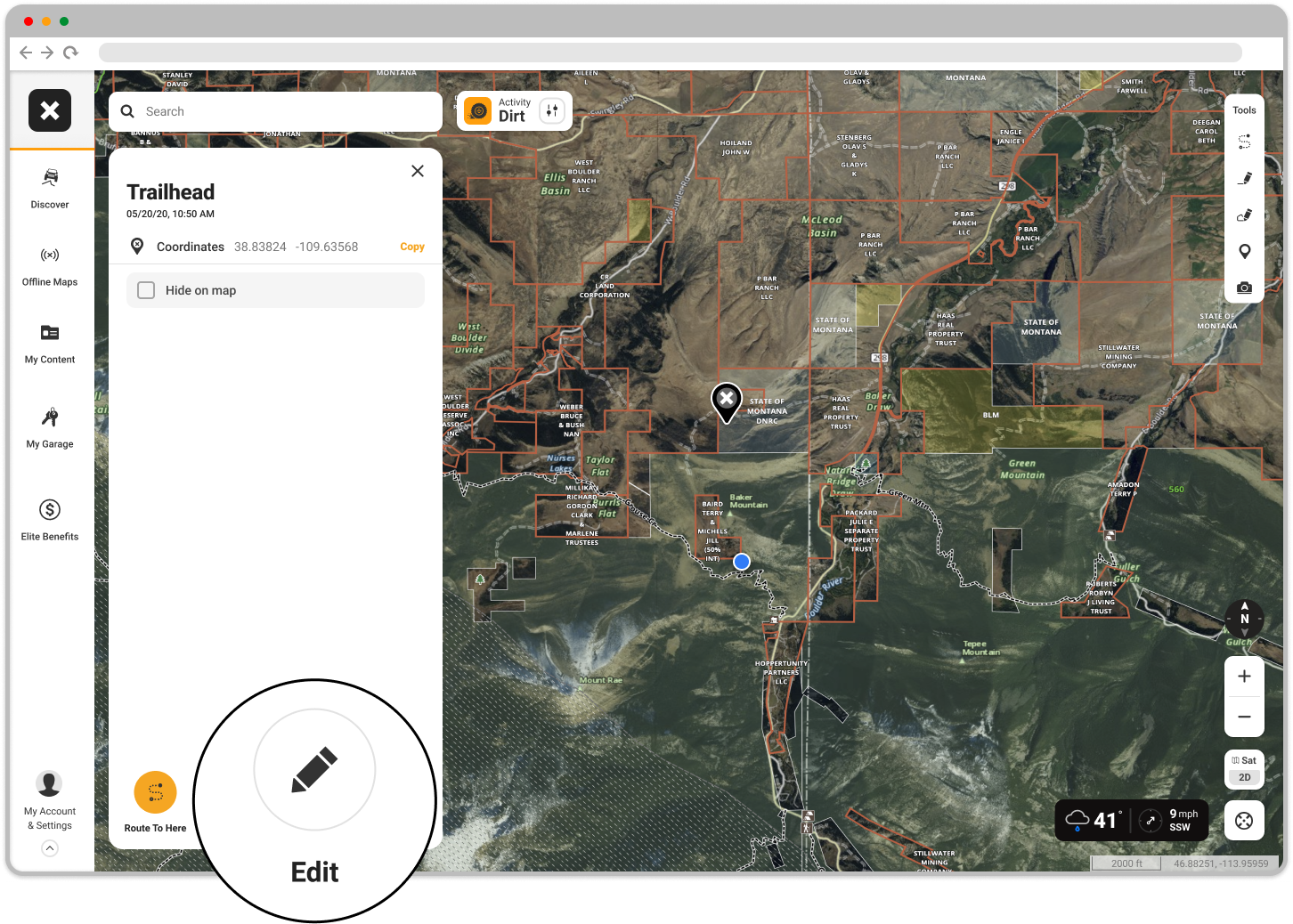Toggle the Hide on map checkbox
The width and height of the screenshot is (1293, 924).
click(x=146, y=290)
